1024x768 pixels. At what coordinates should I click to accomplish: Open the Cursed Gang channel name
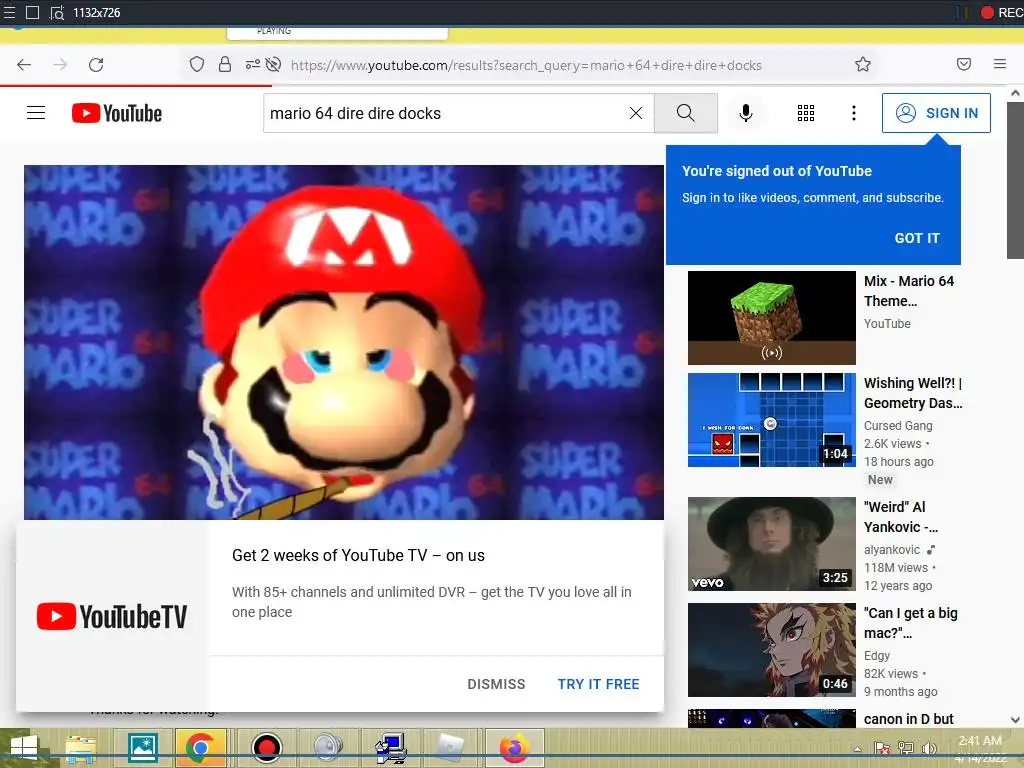pos(898,426)
